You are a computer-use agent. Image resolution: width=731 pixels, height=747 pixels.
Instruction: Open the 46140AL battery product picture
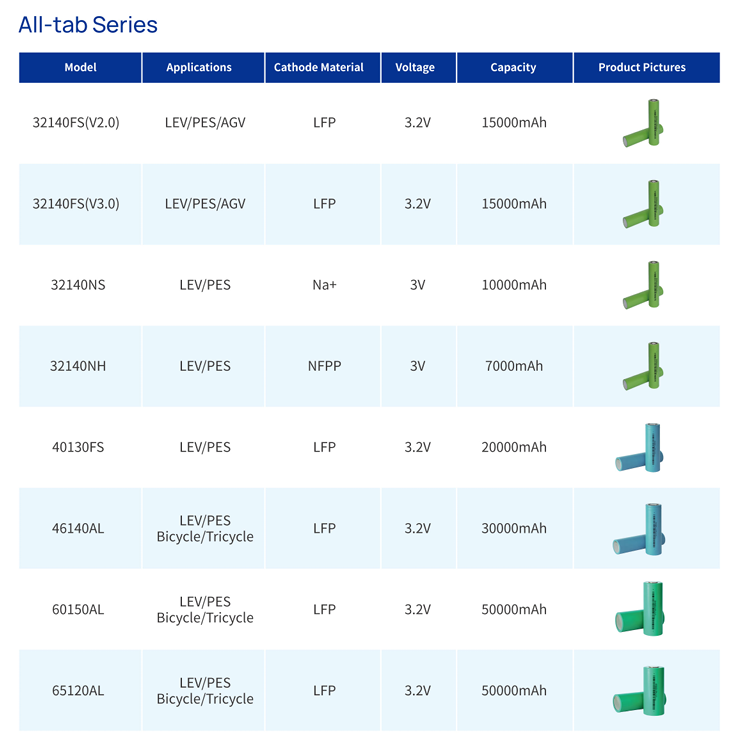pyautogui.click(x=640, y=528)
